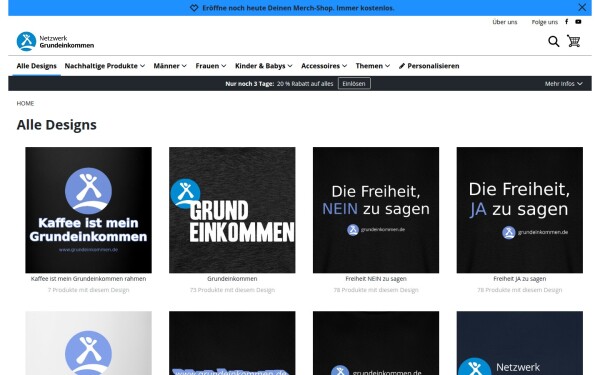This screenshot has width=600, height=375.
Task: Click the Personalisieren link
Action: [433, 66]
